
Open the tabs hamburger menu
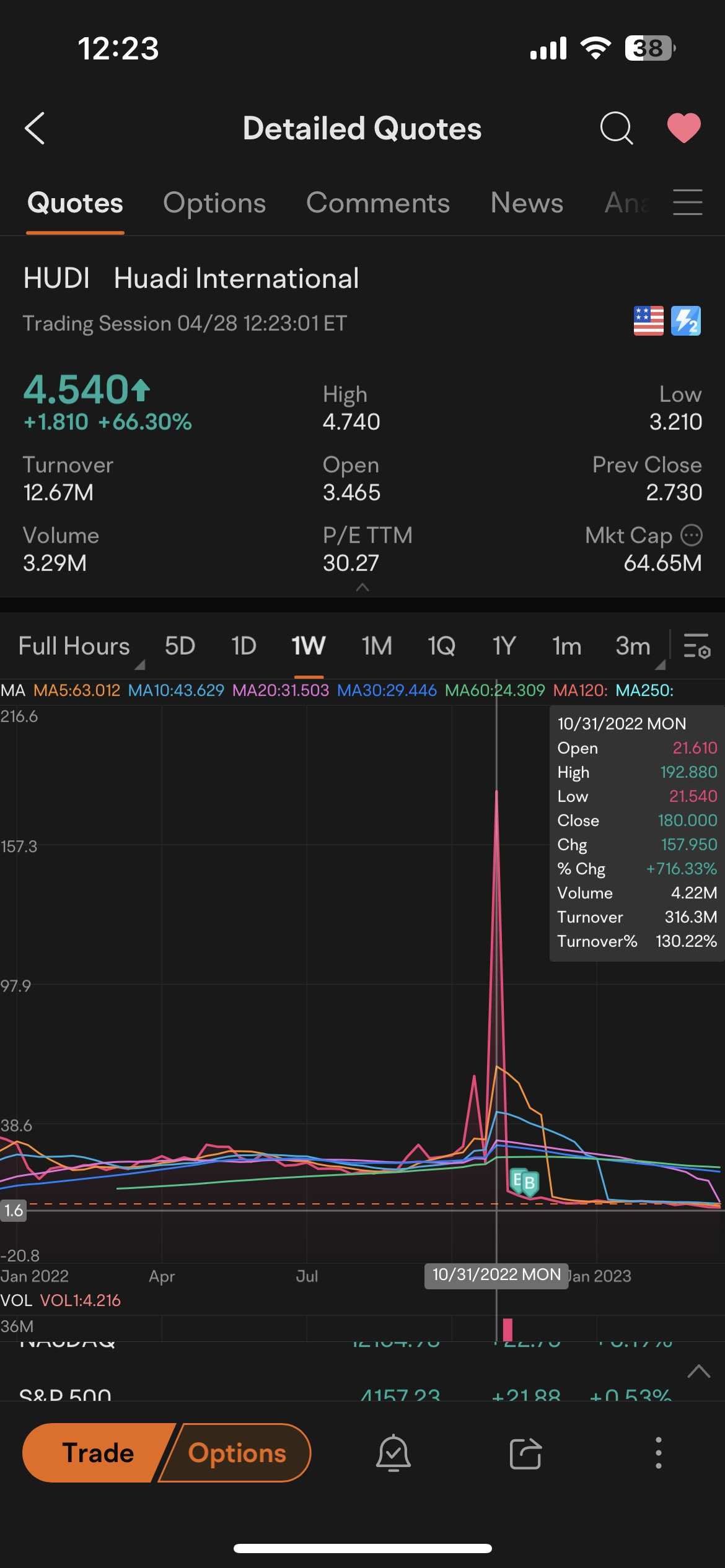[x=688, y=203]
